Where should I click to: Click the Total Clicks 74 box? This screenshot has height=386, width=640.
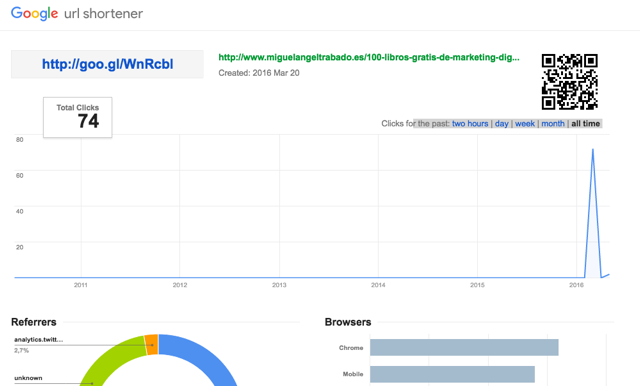coord(78,118)
